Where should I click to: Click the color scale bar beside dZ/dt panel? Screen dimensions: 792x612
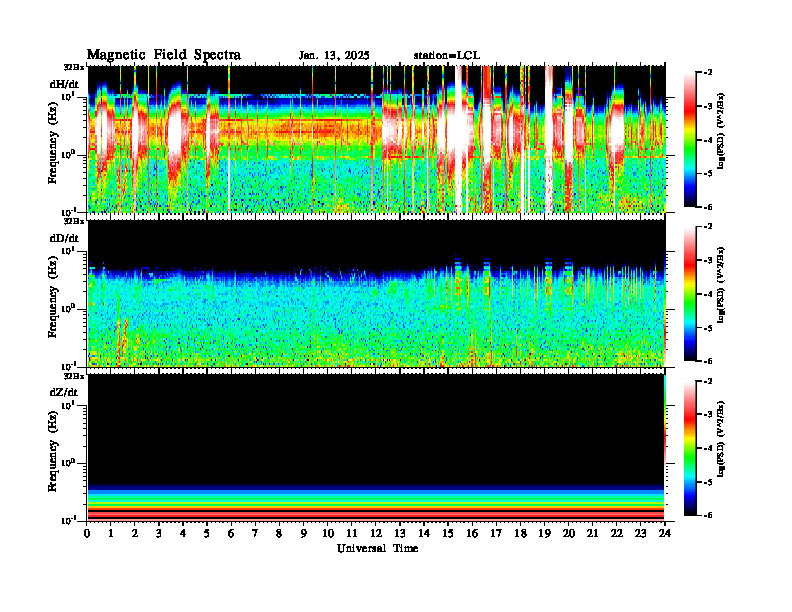(x=690, y=448)
